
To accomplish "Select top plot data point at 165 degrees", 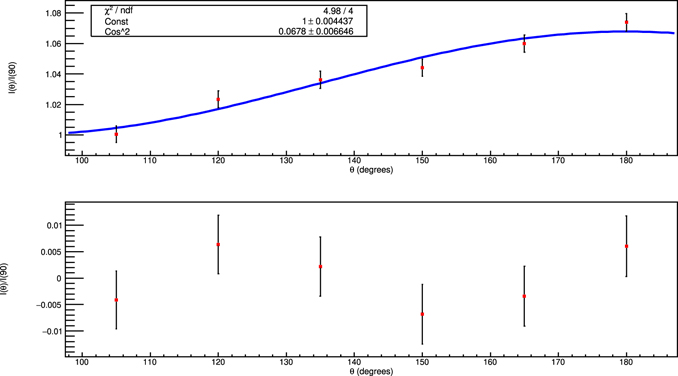I will (x=524, y=44).
